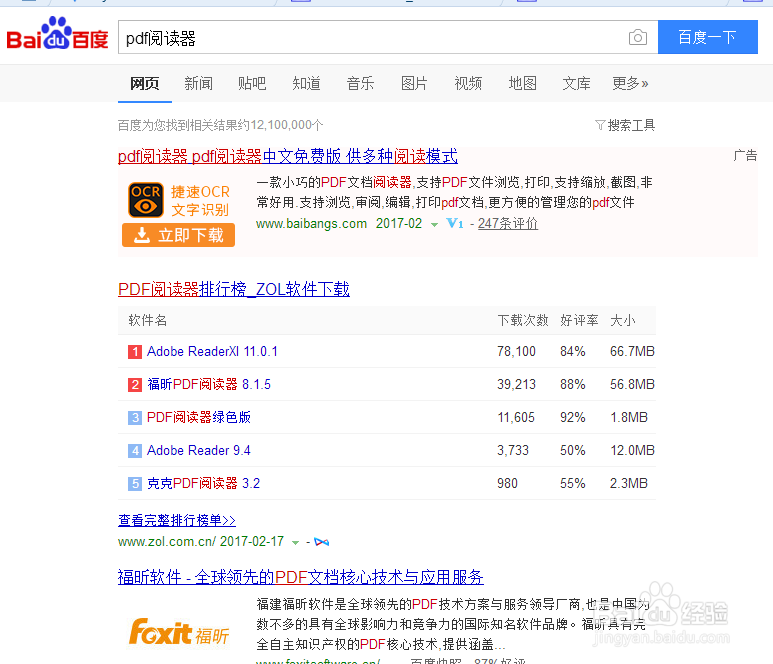The height and width of the screenshot is (664, 773).
Task: Click the 百度一下 search button
Action: click(707, 37)
